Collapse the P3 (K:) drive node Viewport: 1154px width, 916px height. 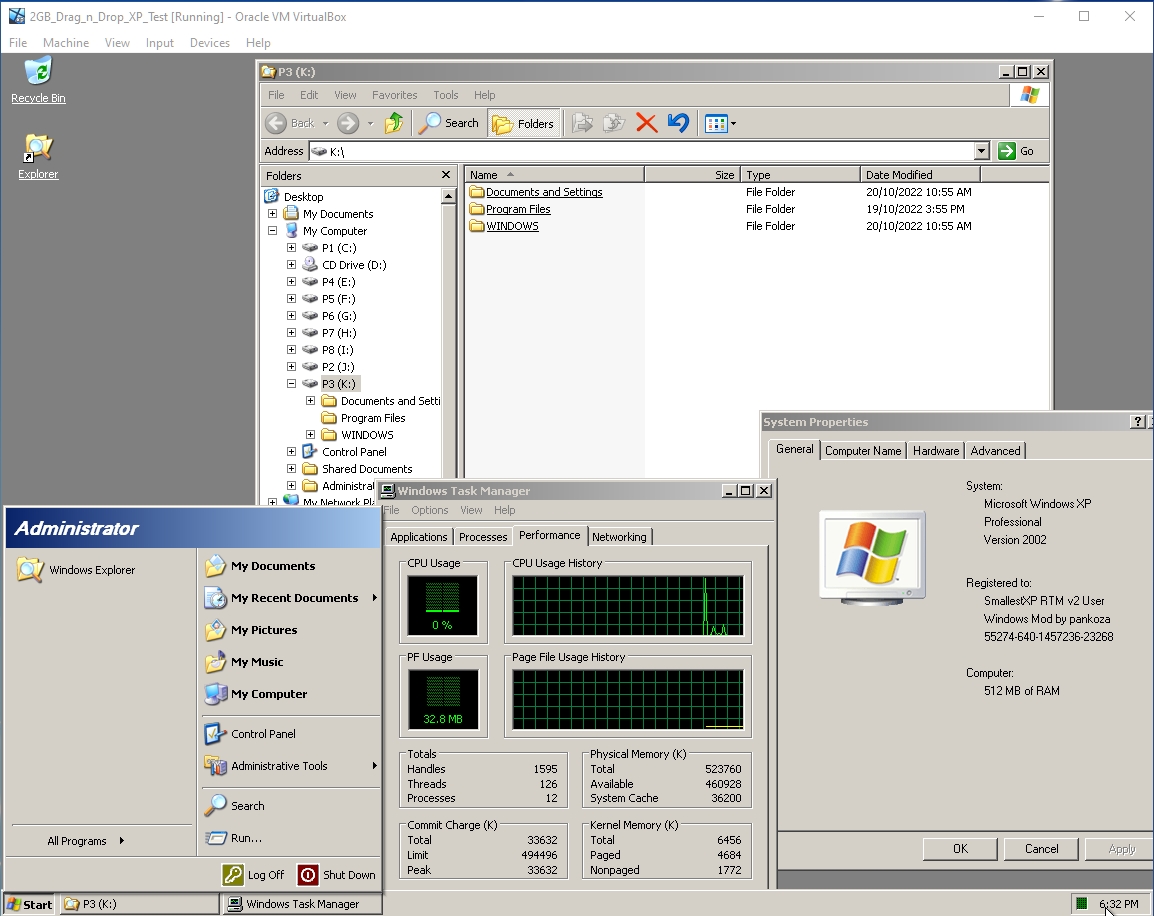click(x=291, y=383)
